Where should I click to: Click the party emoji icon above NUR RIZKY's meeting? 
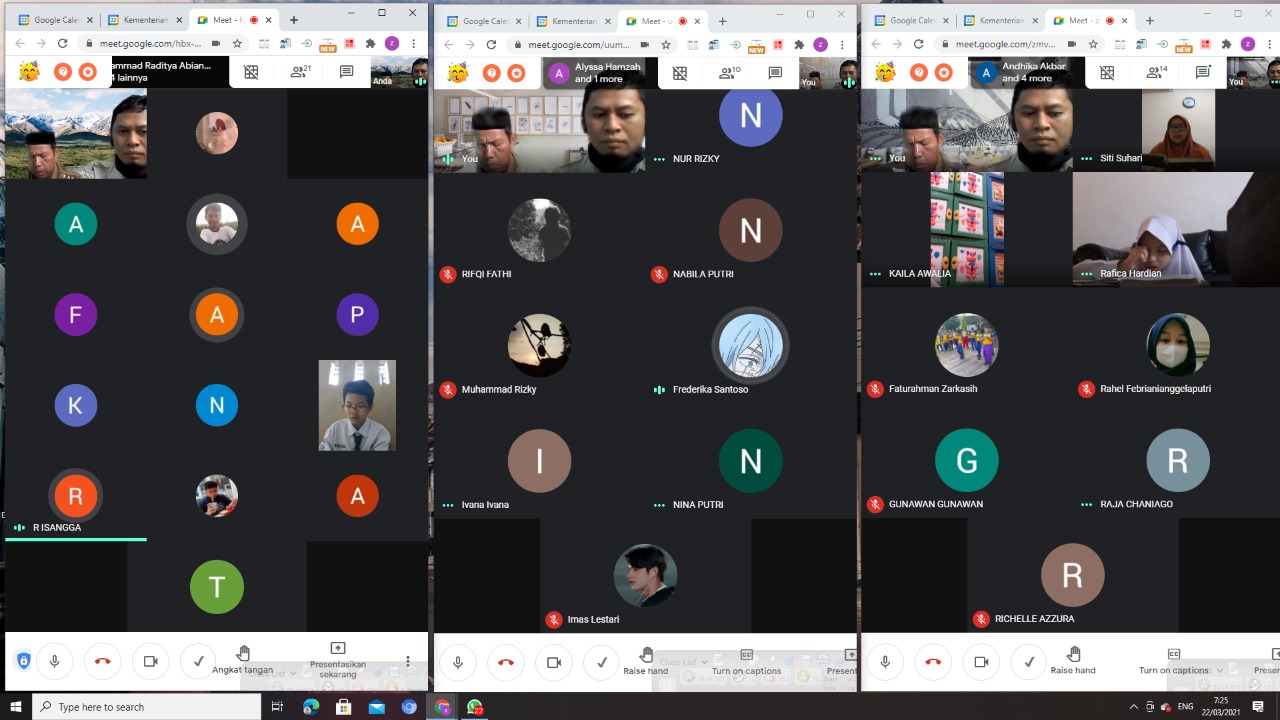click(x=458, y=72)
